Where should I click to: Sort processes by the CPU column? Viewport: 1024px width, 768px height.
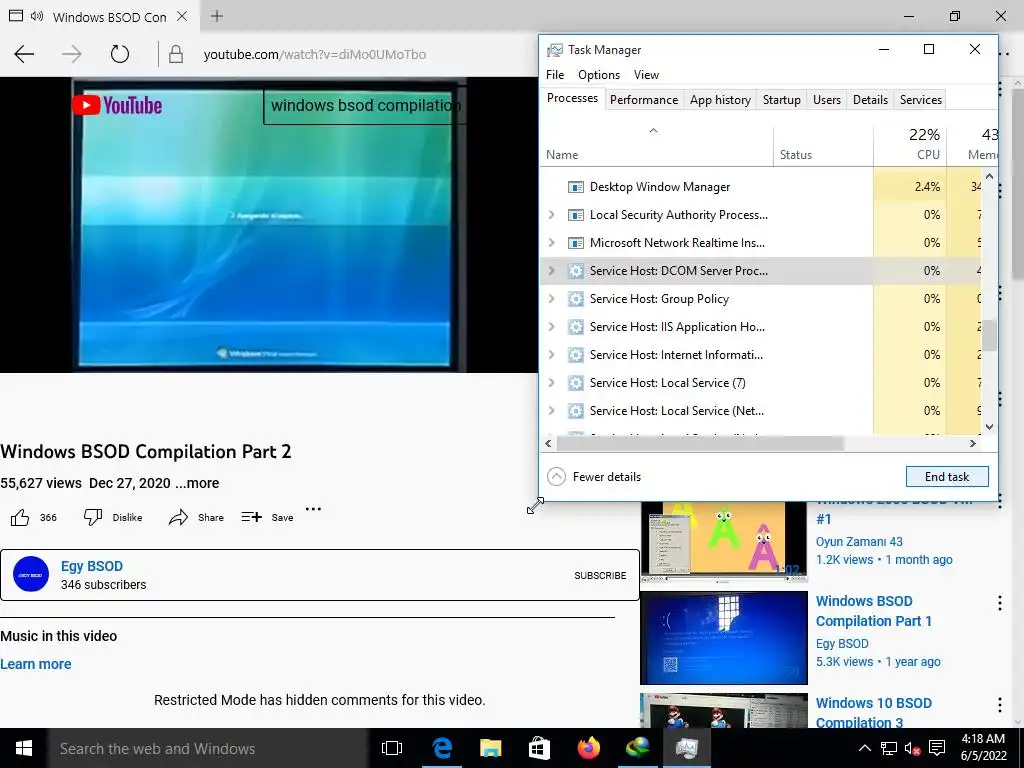(x=910, y=147)
